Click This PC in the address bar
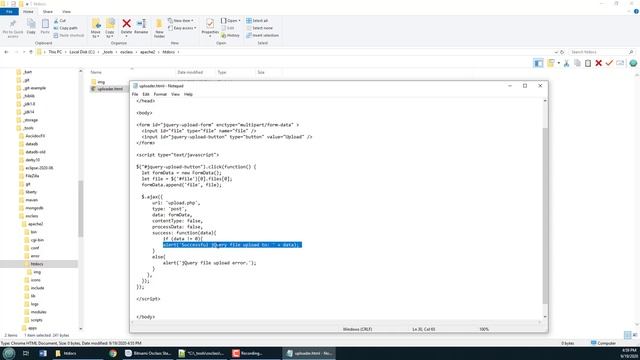The width and height of the screenshot is (640, 360). 55,52
